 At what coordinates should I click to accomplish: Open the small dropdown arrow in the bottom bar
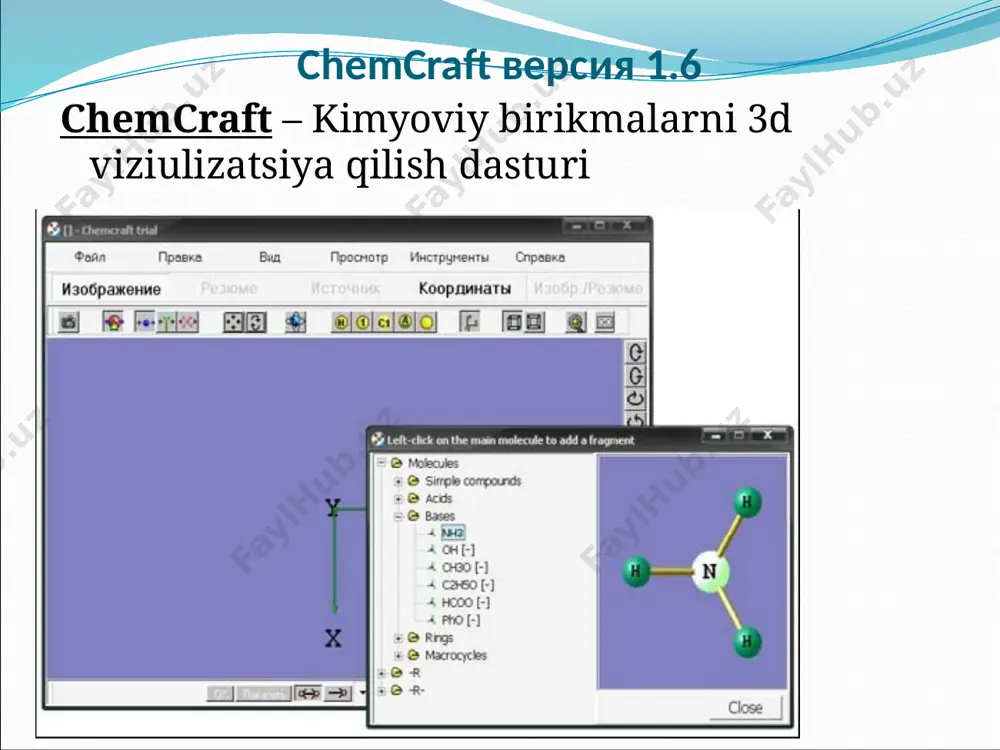click(x=362, y=693)
